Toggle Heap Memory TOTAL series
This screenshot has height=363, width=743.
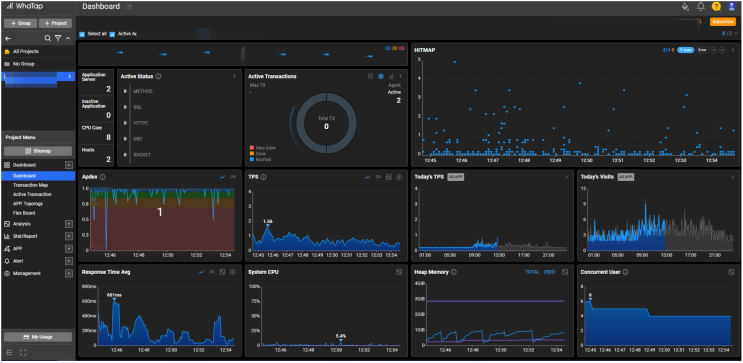click(532, 272)
